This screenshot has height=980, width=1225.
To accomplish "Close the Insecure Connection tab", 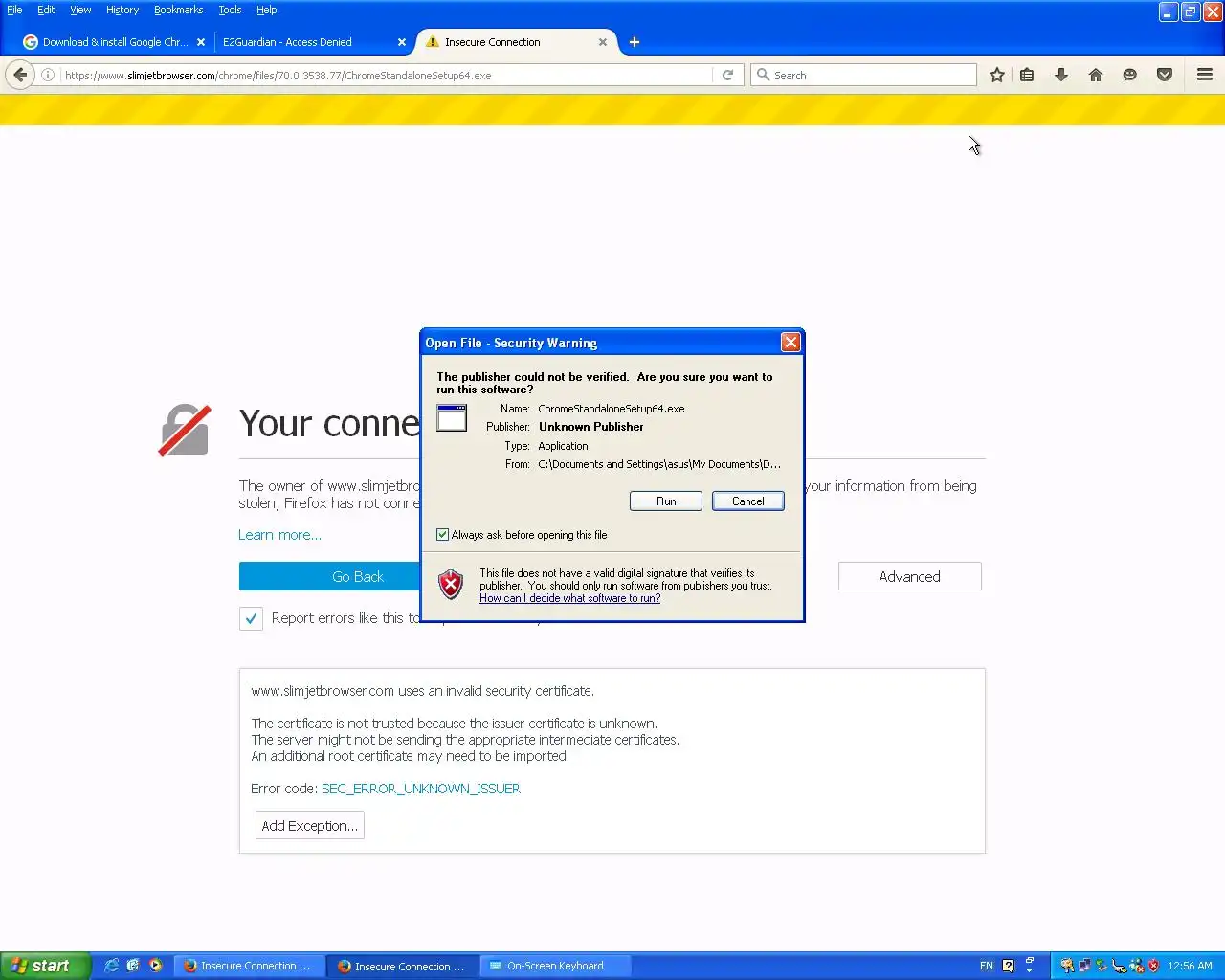I will point(603,42).
